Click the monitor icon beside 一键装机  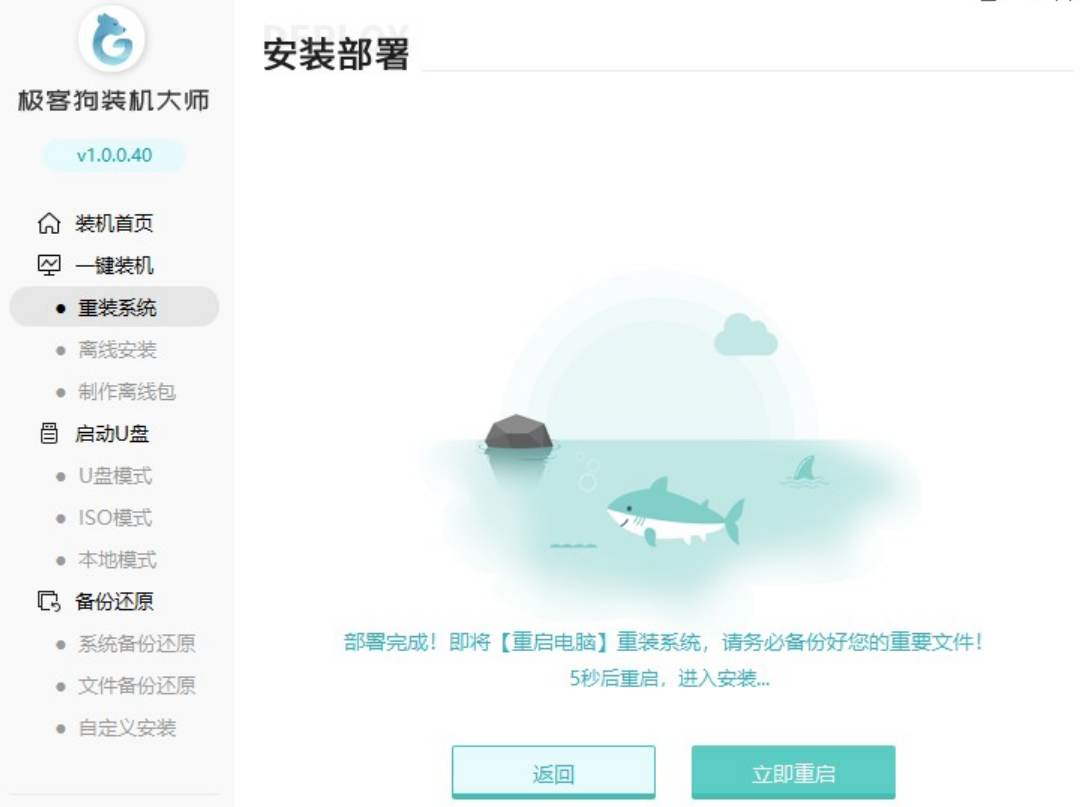pyautogui.click(x=48, y=265)
